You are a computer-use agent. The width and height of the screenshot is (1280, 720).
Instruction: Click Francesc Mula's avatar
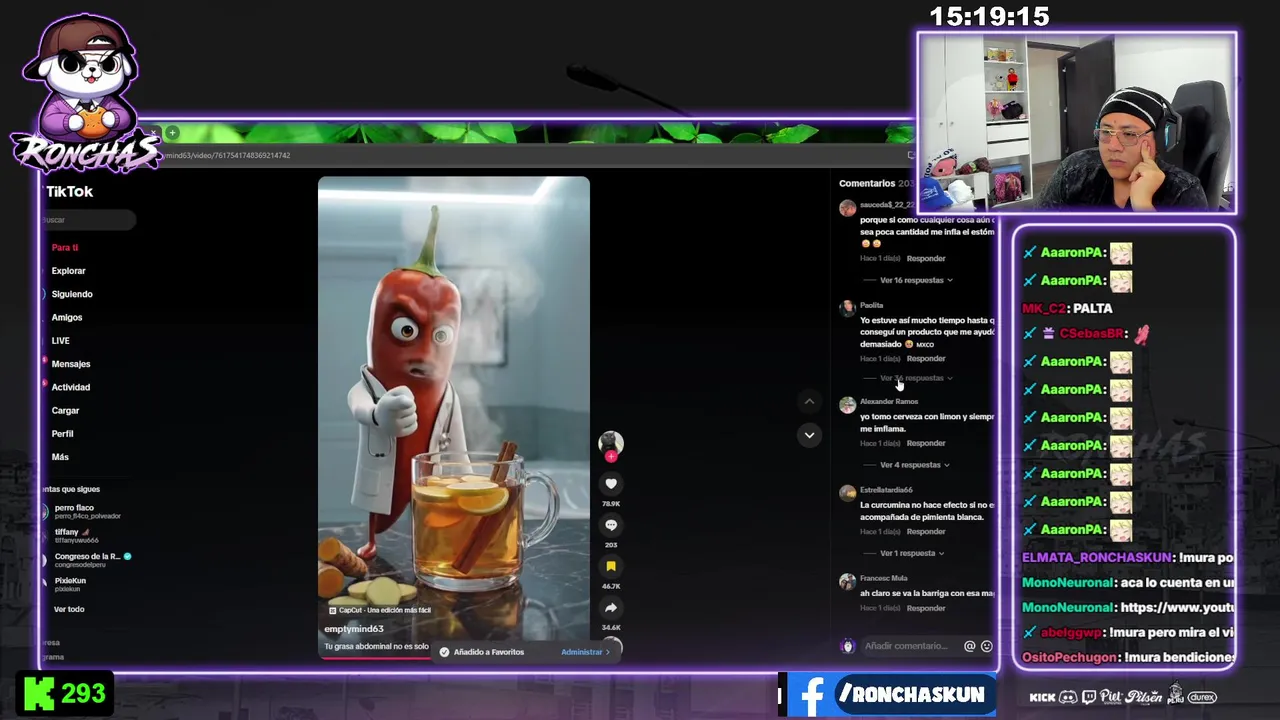tap(848, 581)
